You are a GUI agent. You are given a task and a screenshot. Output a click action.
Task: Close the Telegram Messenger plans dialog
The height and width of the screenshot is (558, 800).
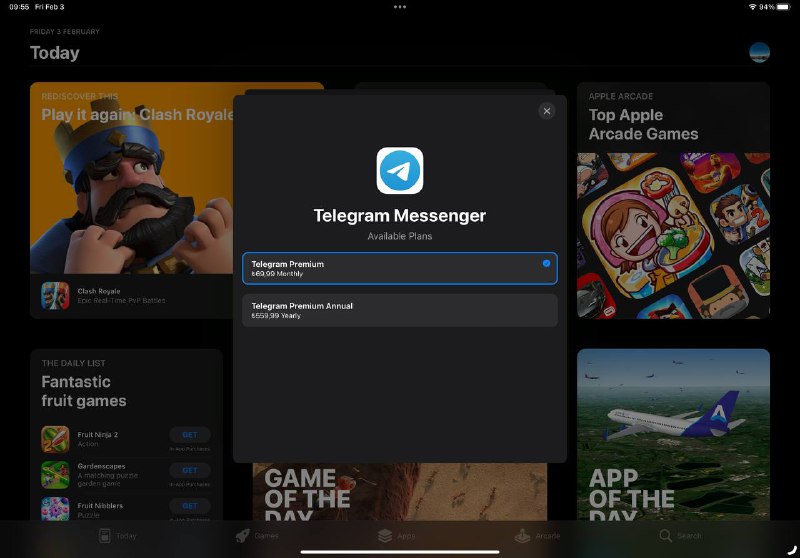pyautogui.click(x=546, y=111)
